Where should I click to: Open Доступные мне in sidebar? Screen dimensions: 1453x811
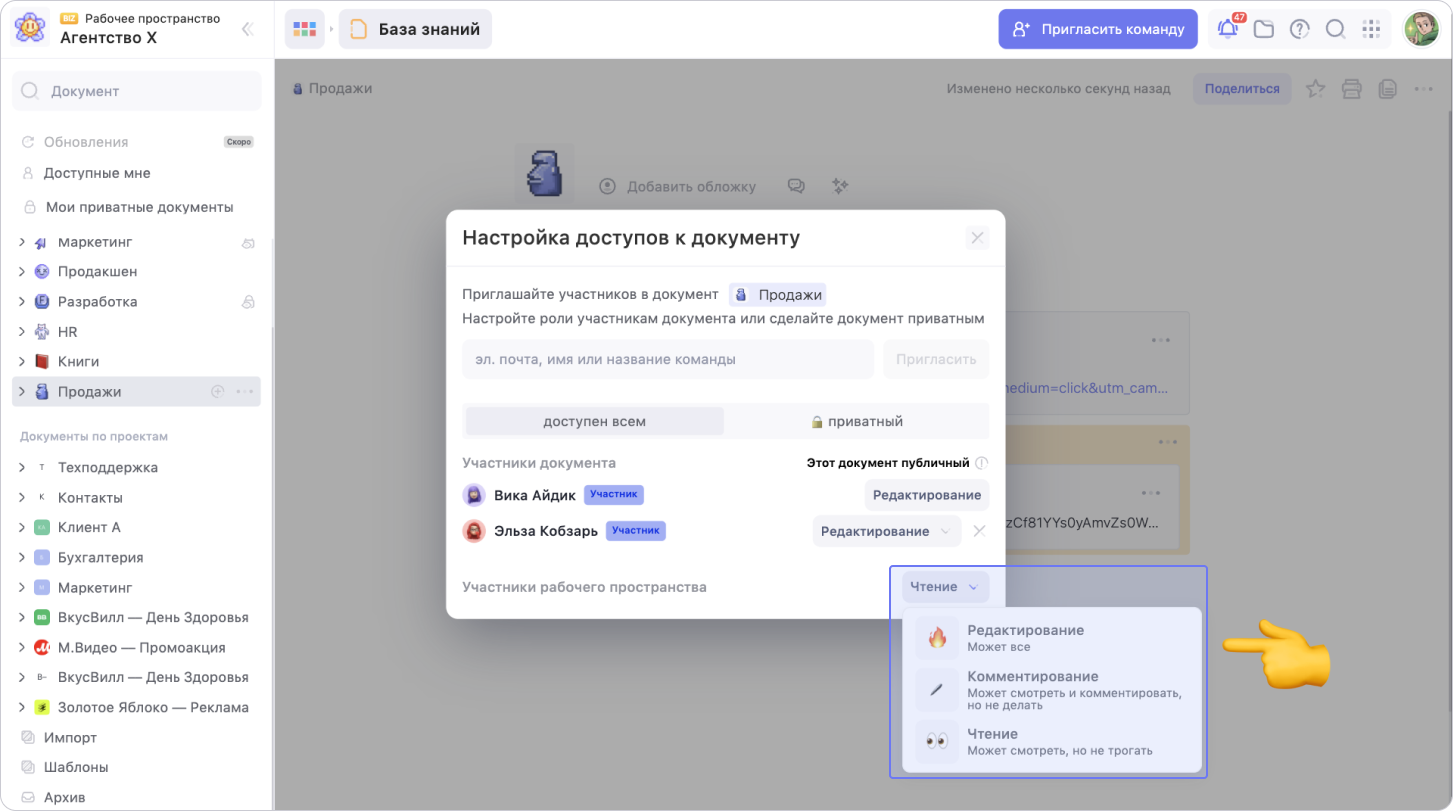tap(97, 173)
